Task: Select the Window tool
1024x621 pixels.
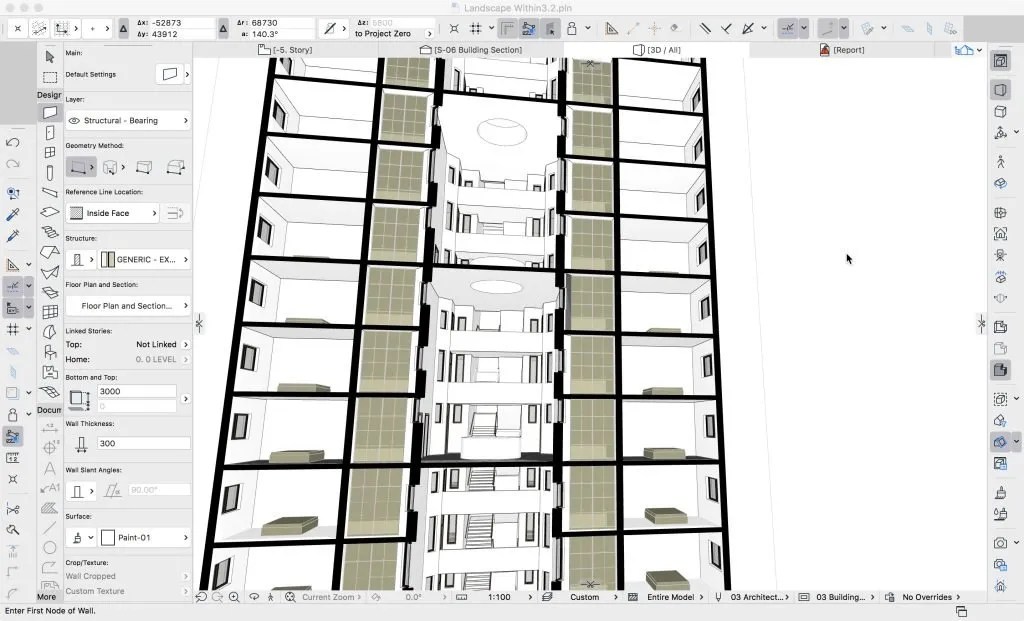Action: (50, 152)
